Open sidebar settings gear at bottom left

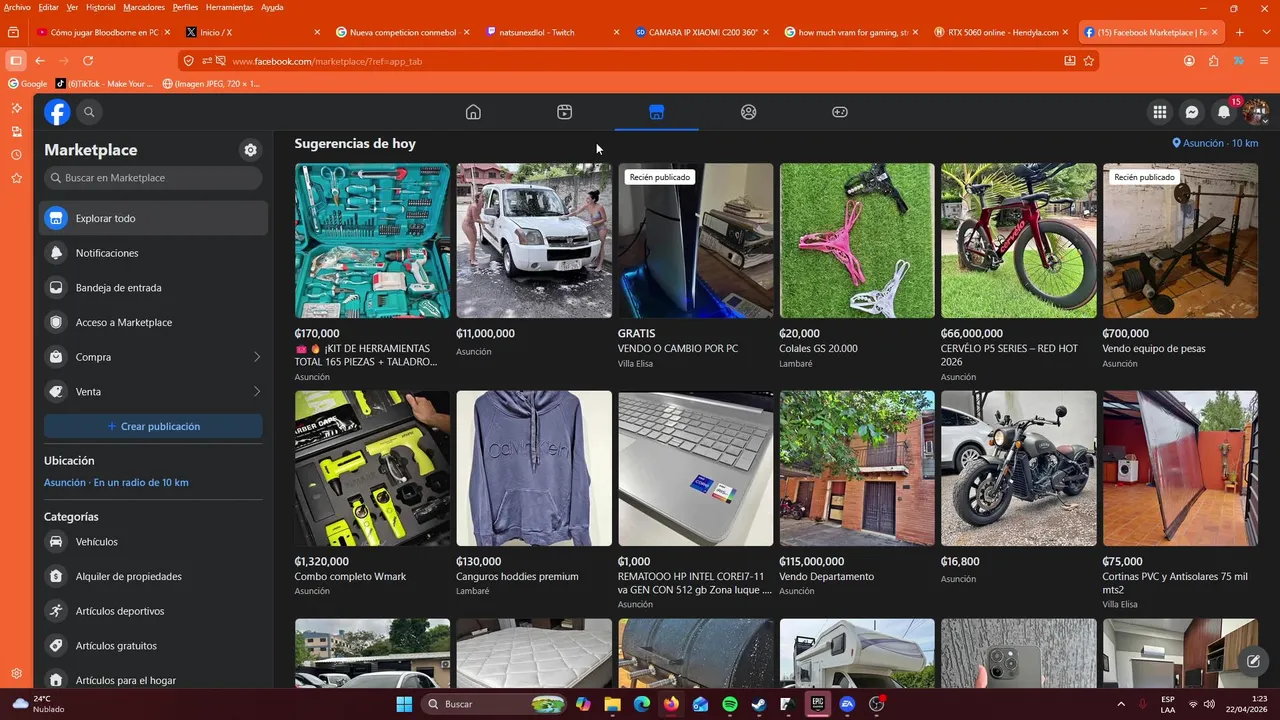click(x=16, y=674)
